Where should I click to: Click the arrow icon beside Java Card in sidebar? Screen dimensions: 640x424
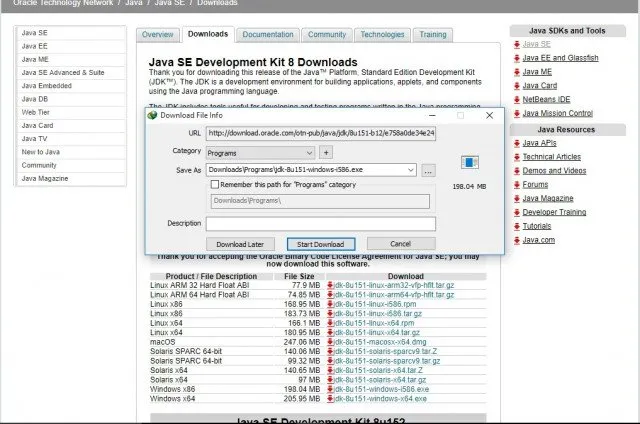[x=517, y=86]
